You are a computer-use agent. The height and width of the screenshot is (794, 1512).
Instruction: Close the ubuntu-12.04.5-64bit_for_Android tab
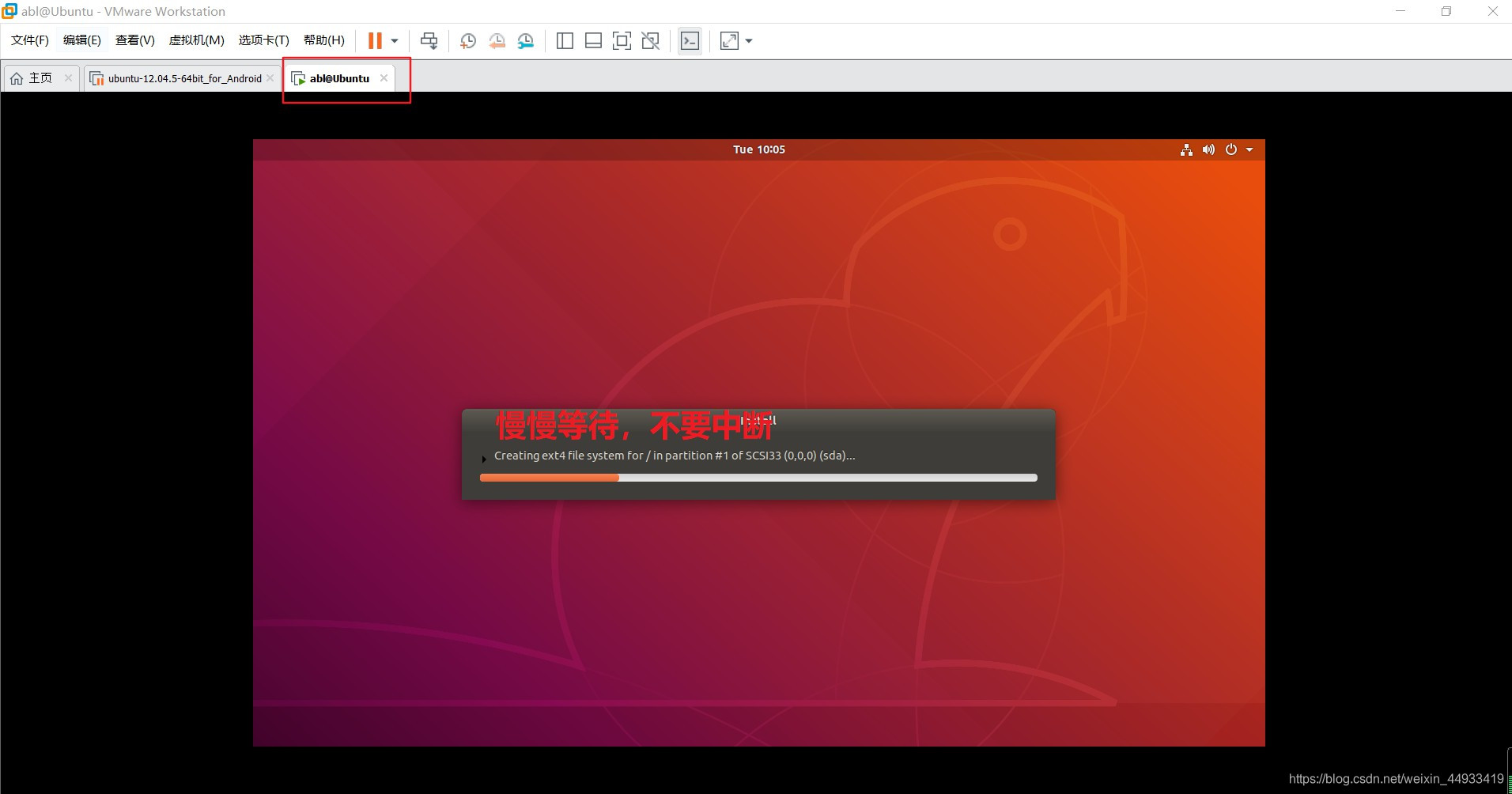tap(270, 78)
